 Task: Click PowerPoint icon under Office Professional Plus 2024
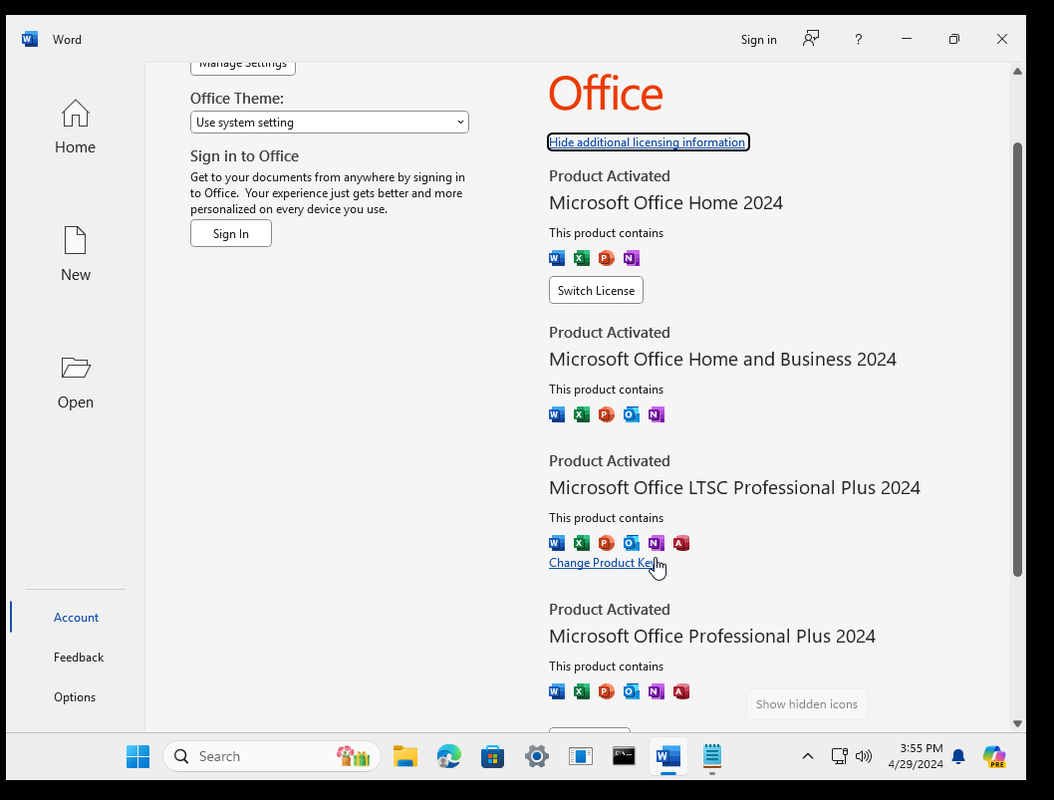click(x=606, y=691)
